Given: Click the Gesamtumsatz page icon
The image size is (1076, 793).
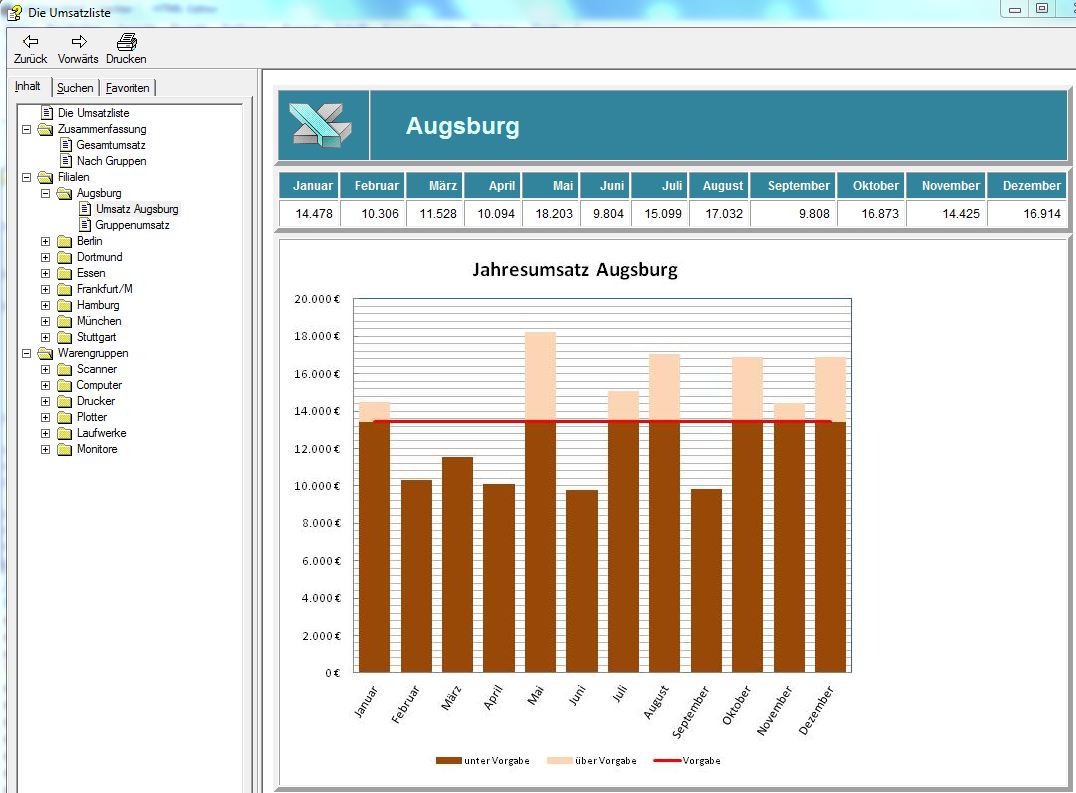Looking at the screenshot, I should pos(66,145).
